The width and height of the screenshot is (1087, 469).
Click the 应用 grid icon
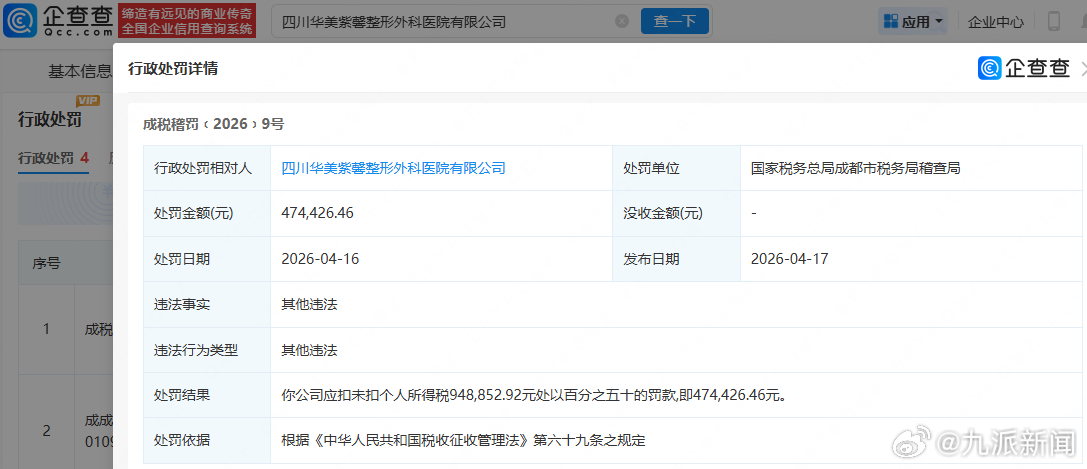click(x=891, y=21)
